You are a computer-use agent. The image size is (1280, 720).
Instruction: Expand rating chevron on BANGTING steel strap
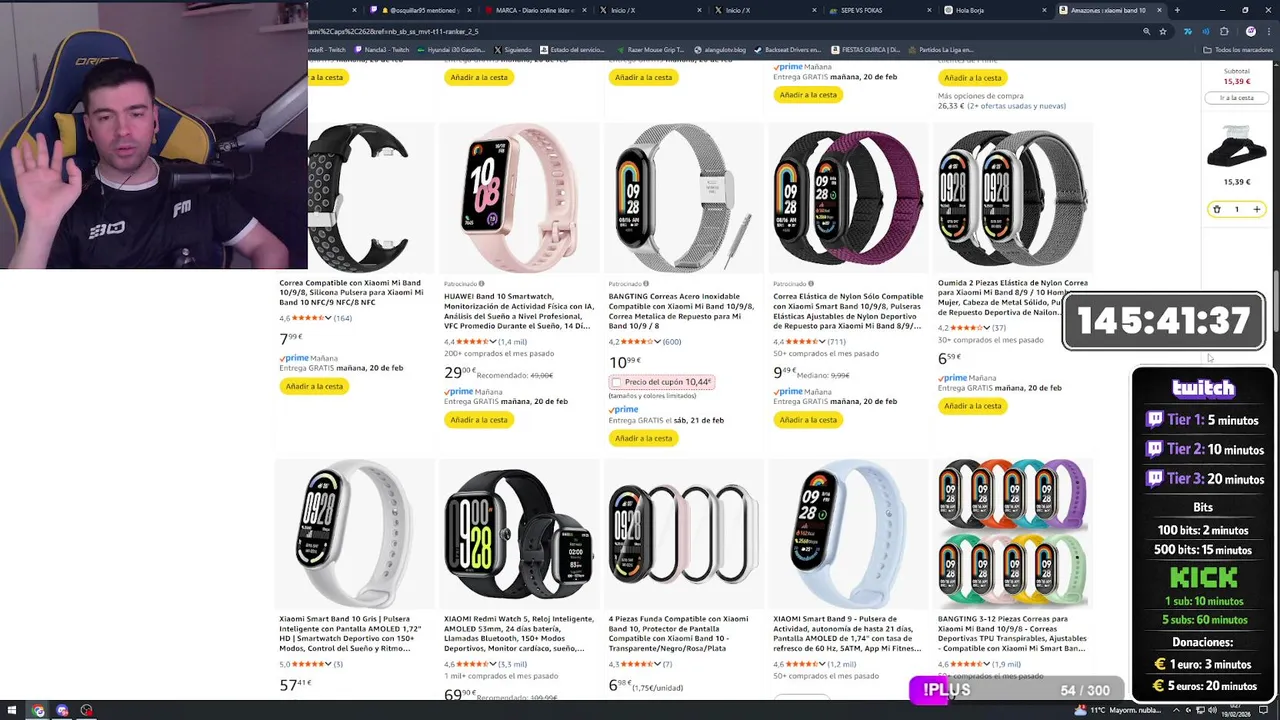tap(657, 342)
